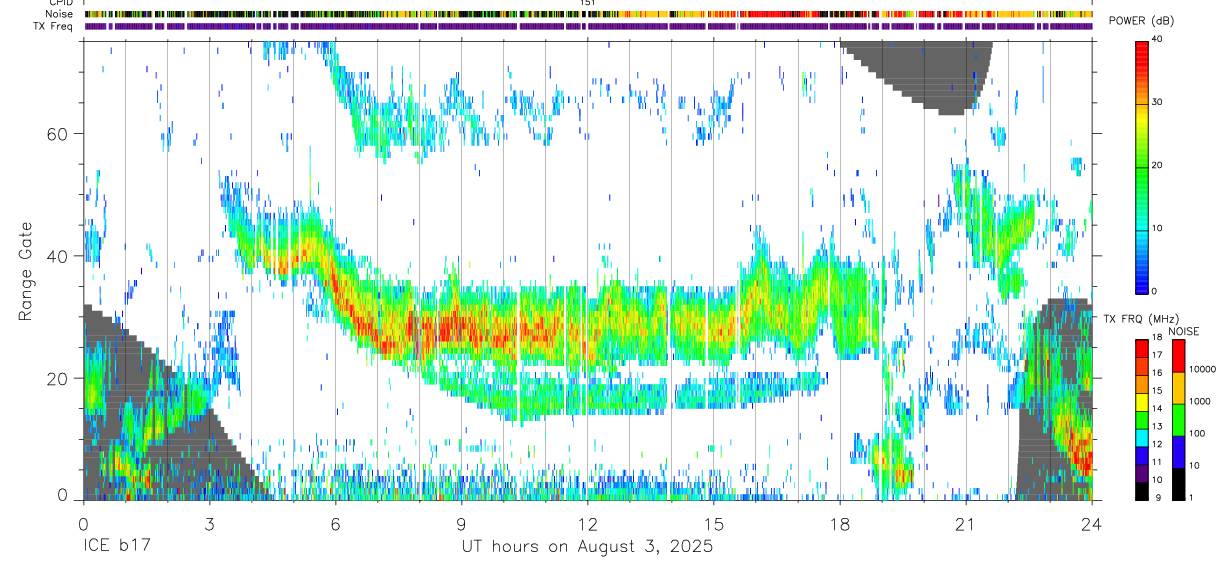Screen dimensions: 1228x567
Task: Click 'UT hours on August 3, 2025' axis title
Action: (587, 547)
